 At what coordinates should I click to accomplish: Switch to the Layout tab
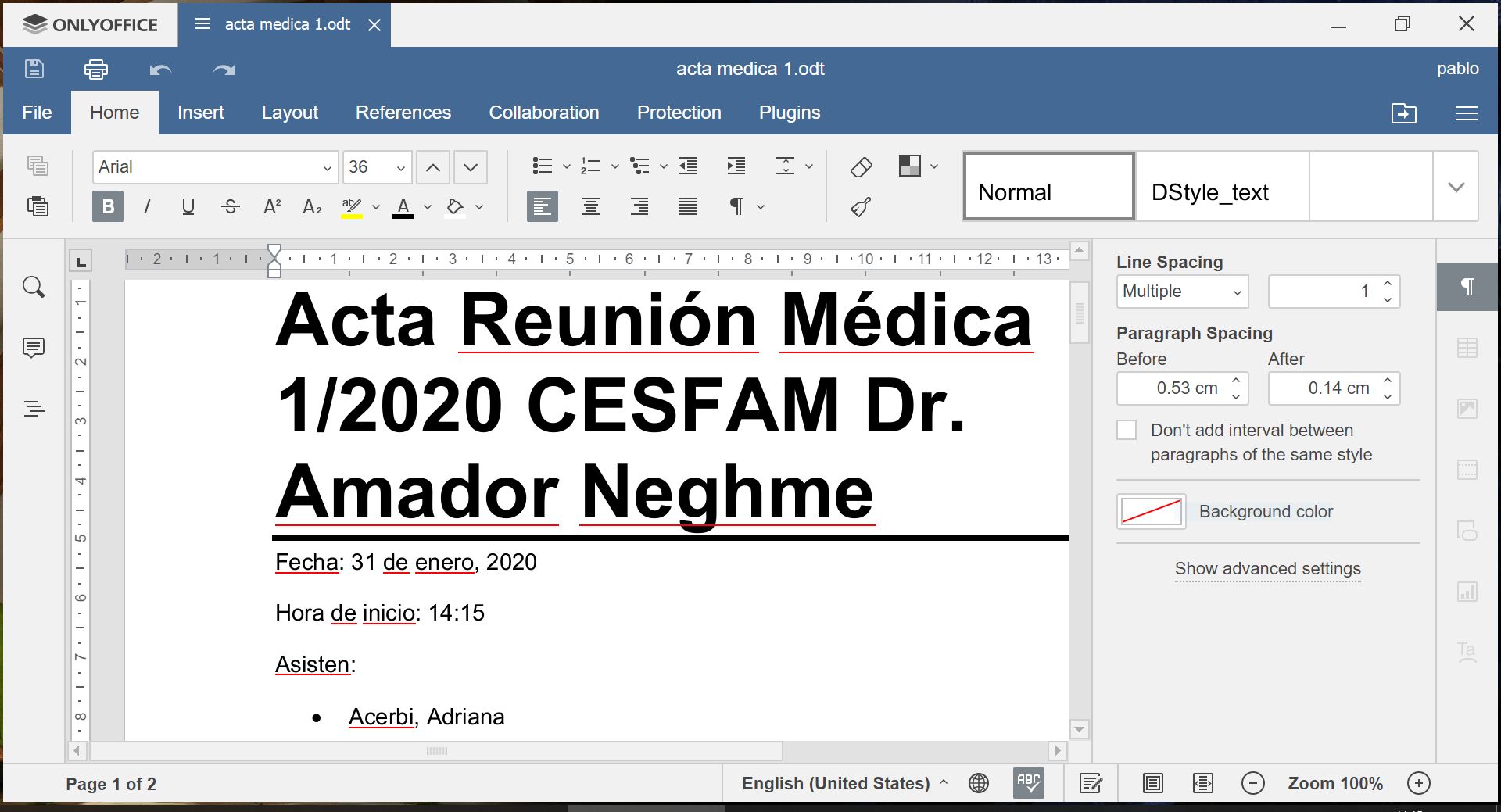[290, 113]
